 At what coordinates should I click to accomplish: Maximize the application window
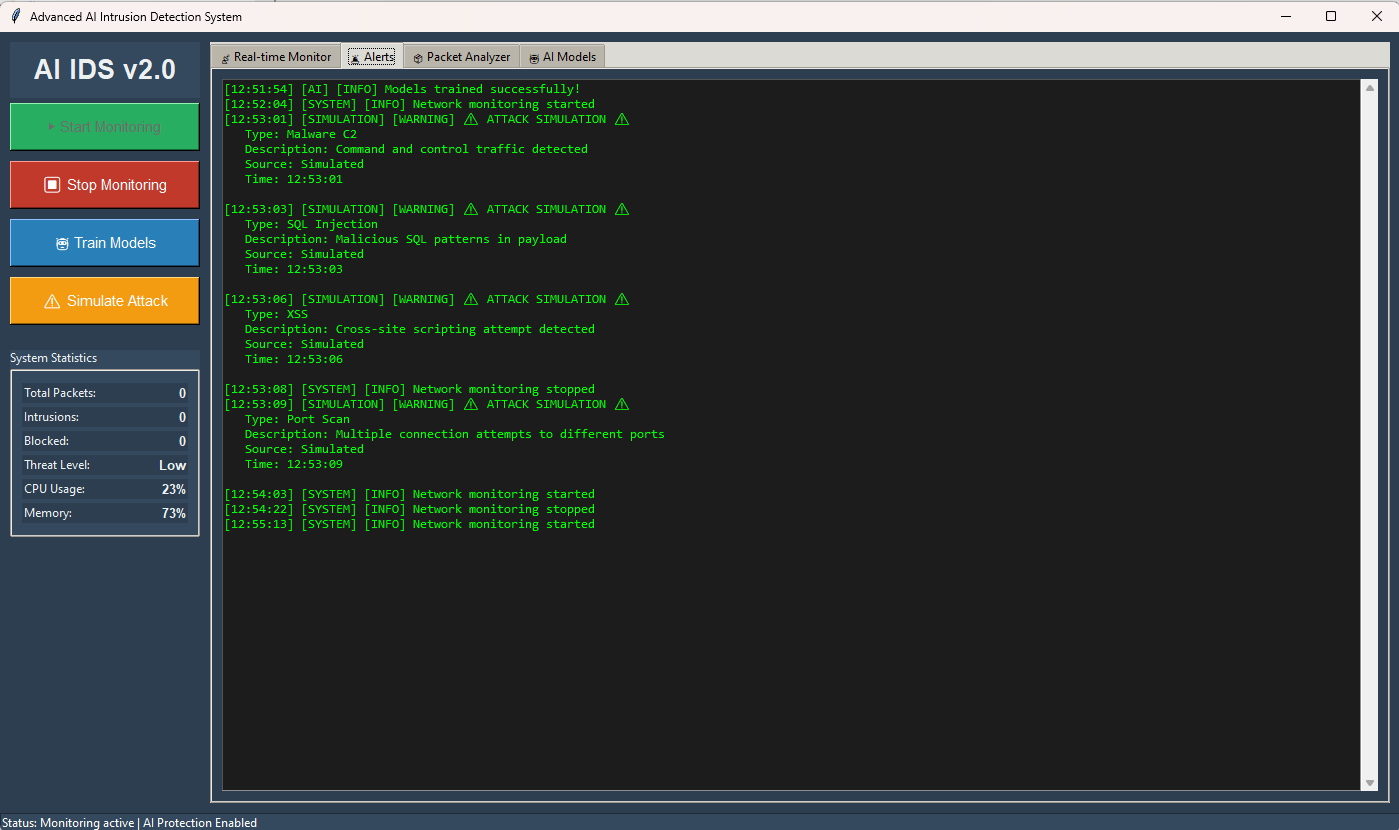(1330, 16)
